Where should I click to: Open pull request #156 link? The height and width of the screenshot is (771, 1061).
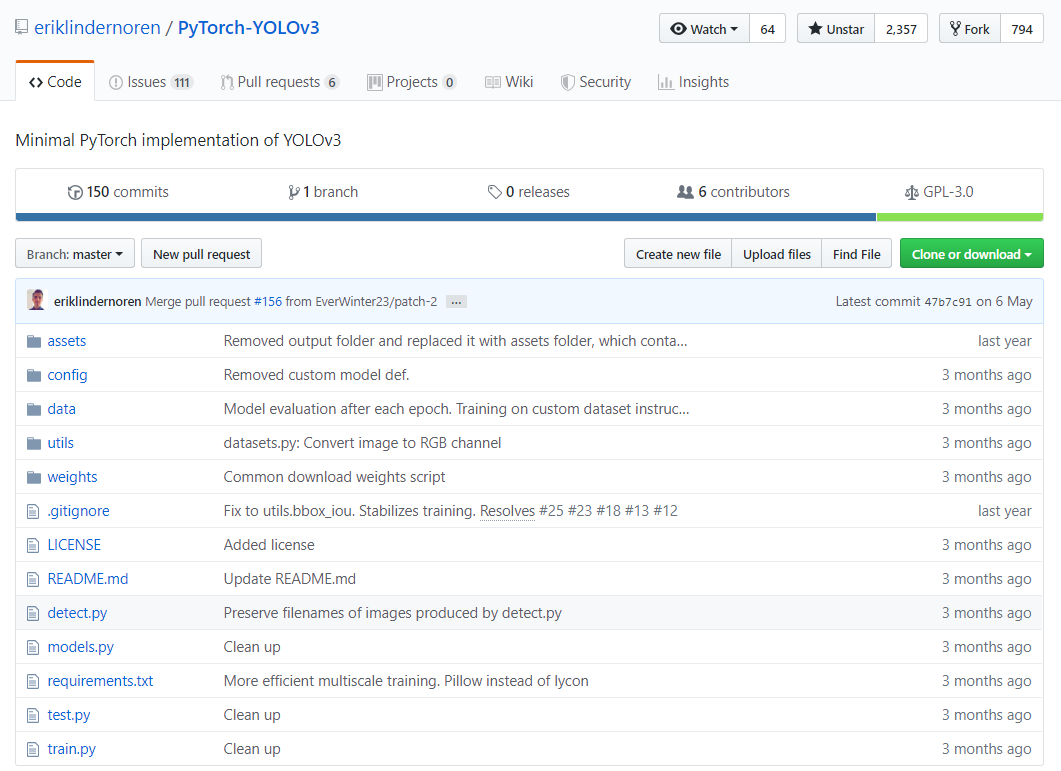pyautogui.click(x=269, y=300)
